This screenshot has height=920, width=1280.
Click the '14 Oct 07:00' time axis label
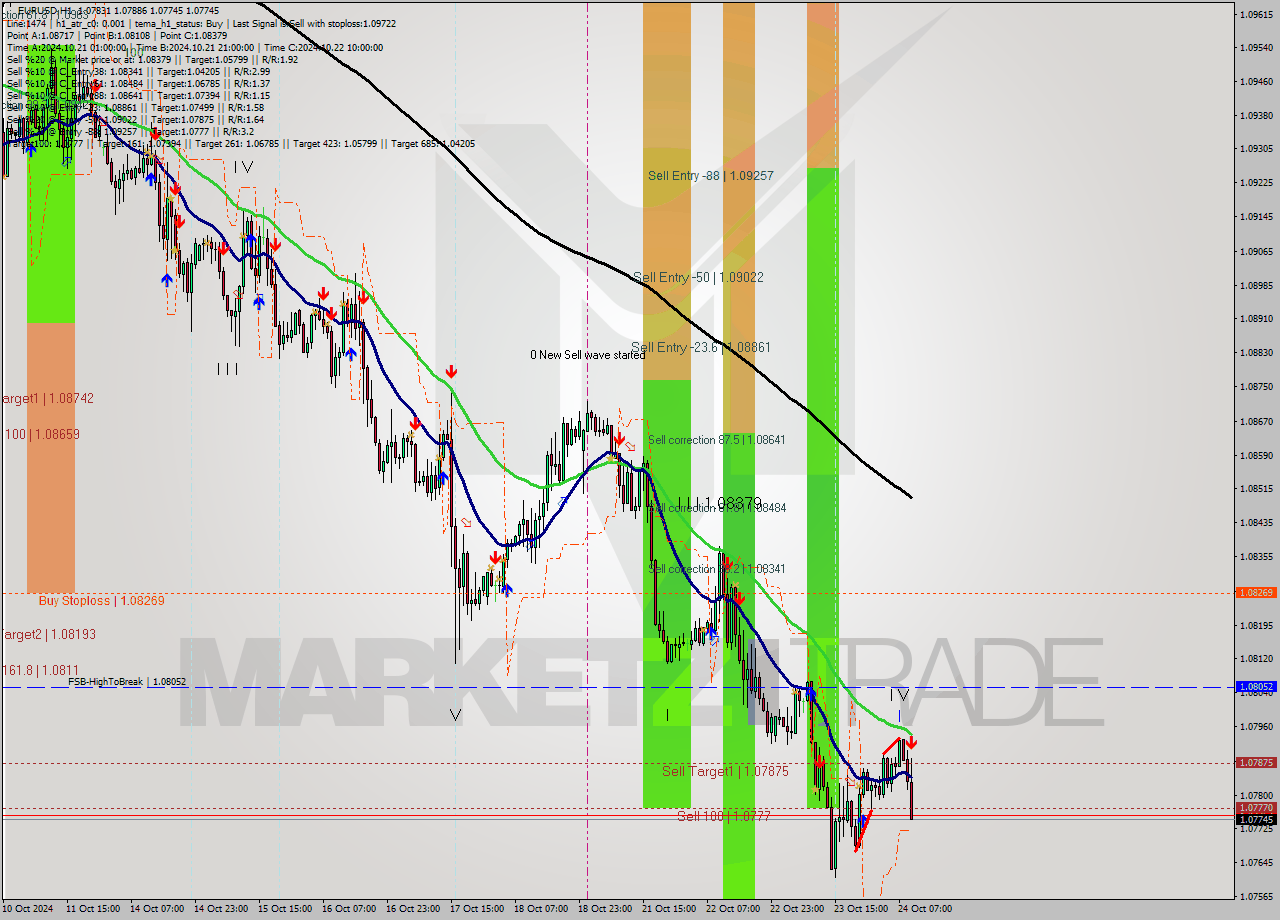tap(157, 909)
